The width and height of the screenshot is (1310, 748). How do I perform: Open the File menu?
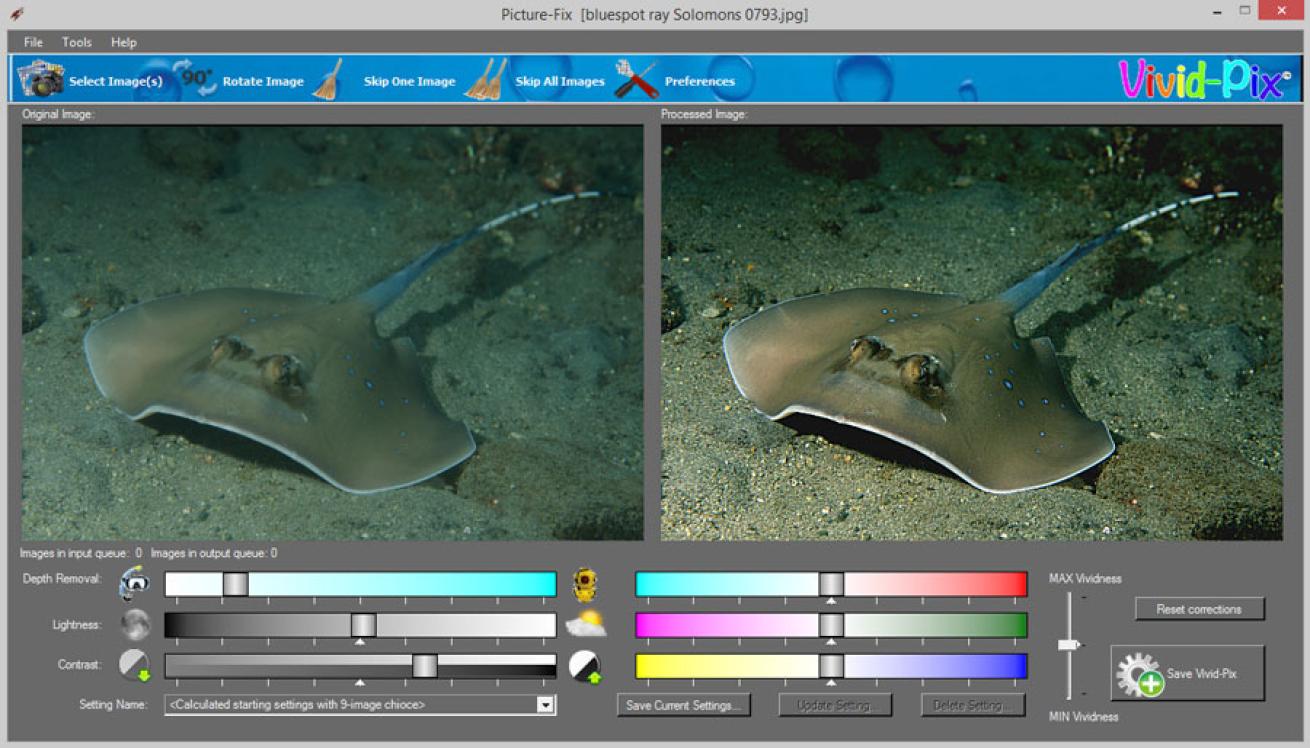point(33,42)
